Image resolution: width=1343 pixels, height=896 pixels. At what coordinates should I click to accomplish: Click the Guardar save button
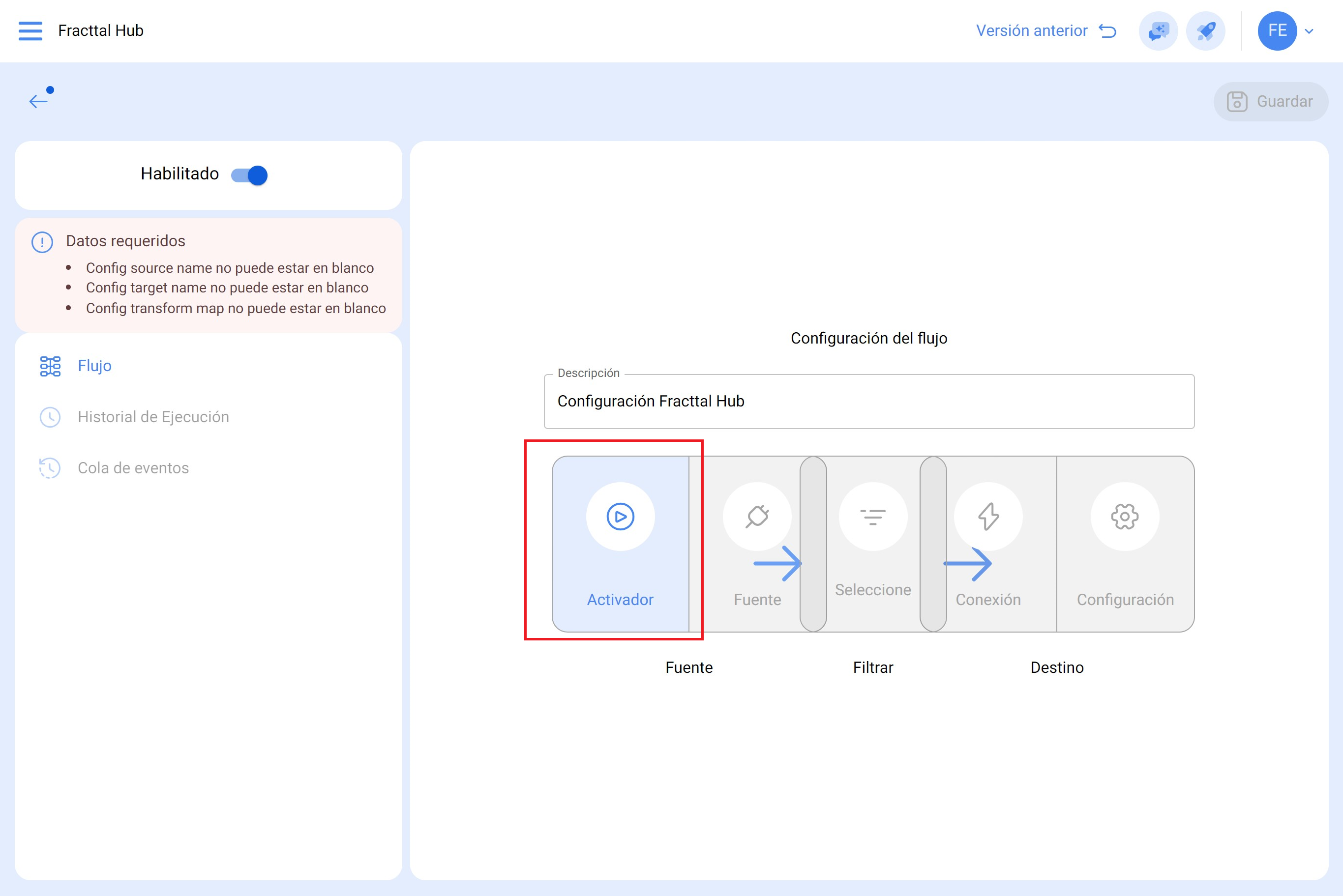[1270, 101]
